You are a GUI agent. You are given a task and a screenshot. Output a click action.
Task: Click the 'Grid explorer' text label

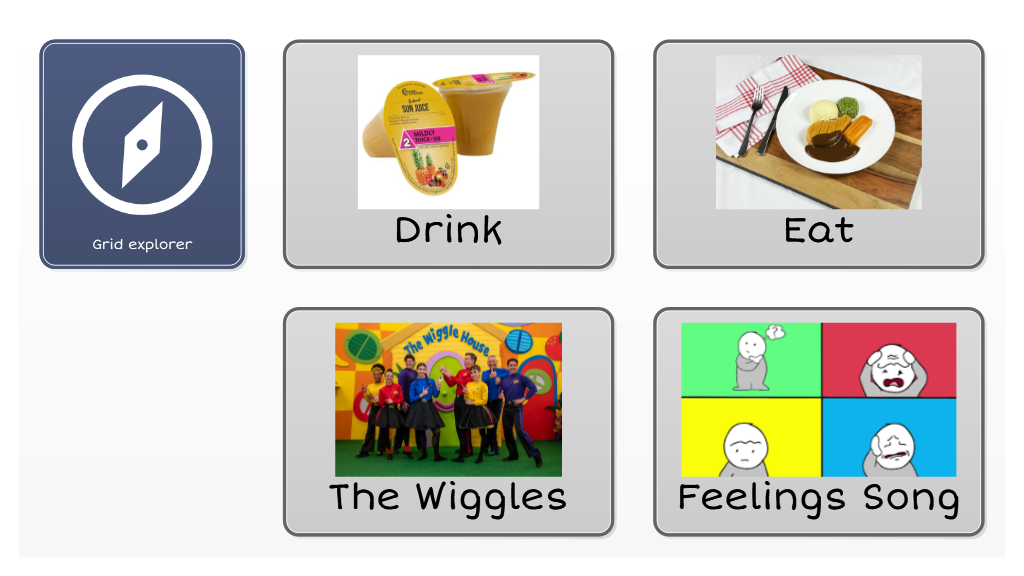tap(142, 244)
